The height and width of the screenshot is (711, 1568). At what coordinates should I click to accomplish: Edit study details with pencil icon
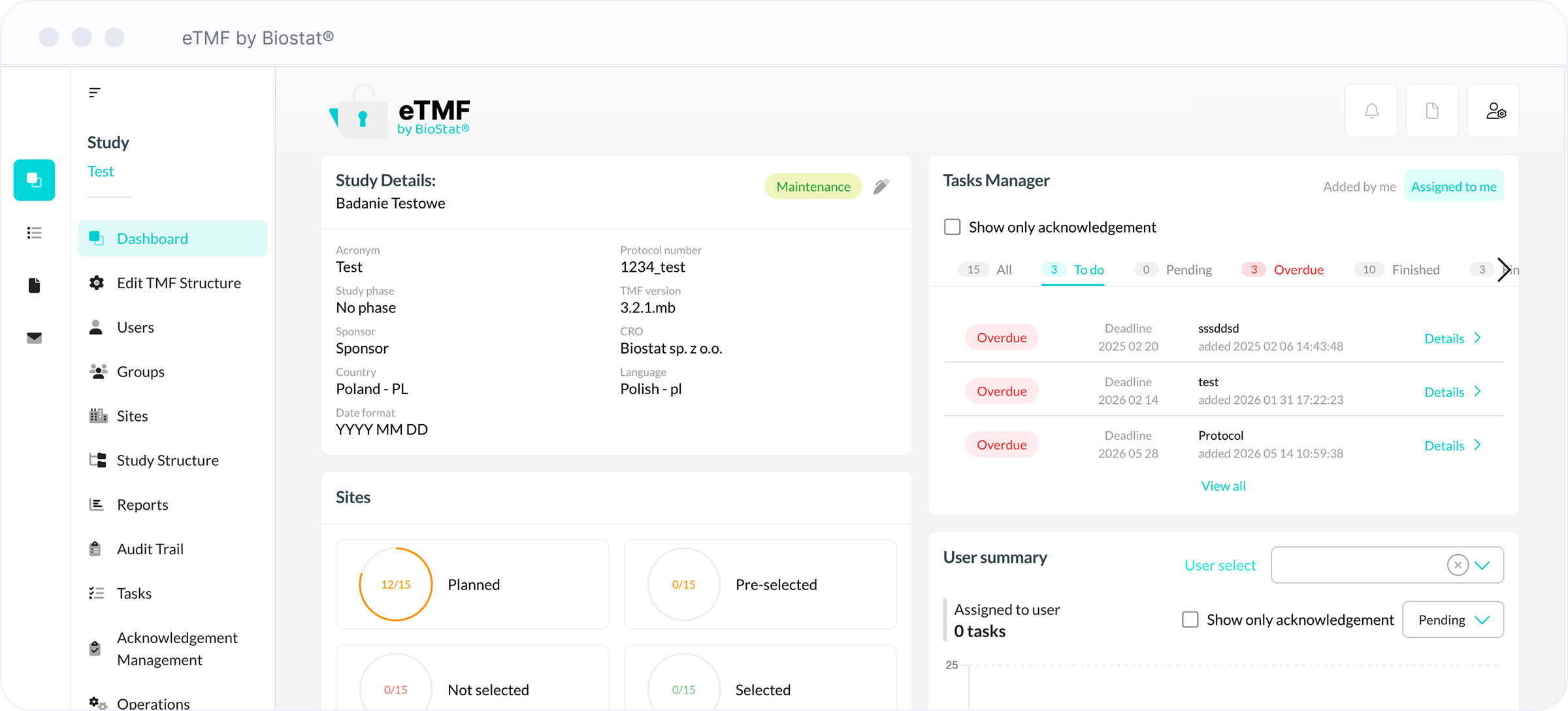881,187
